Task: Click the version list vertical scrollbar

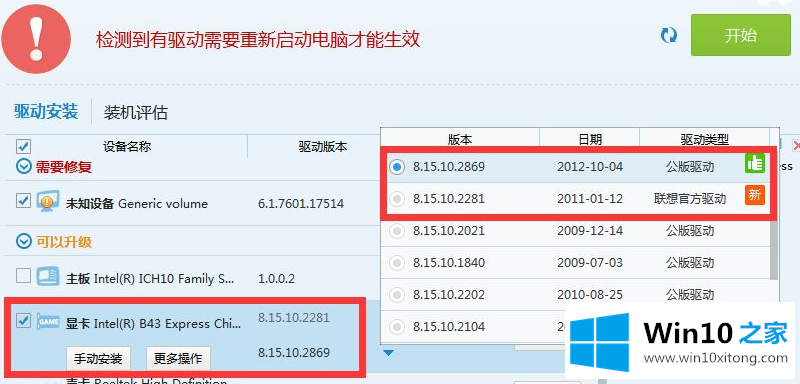Action: (x=774, y=251)
